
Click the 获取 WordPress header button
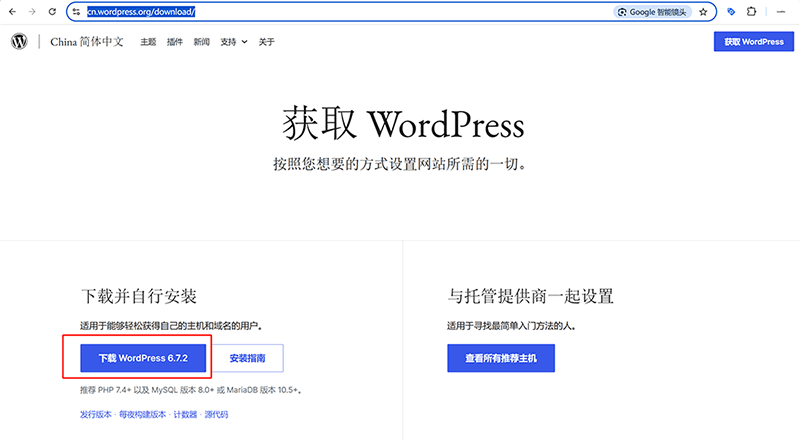754,42
